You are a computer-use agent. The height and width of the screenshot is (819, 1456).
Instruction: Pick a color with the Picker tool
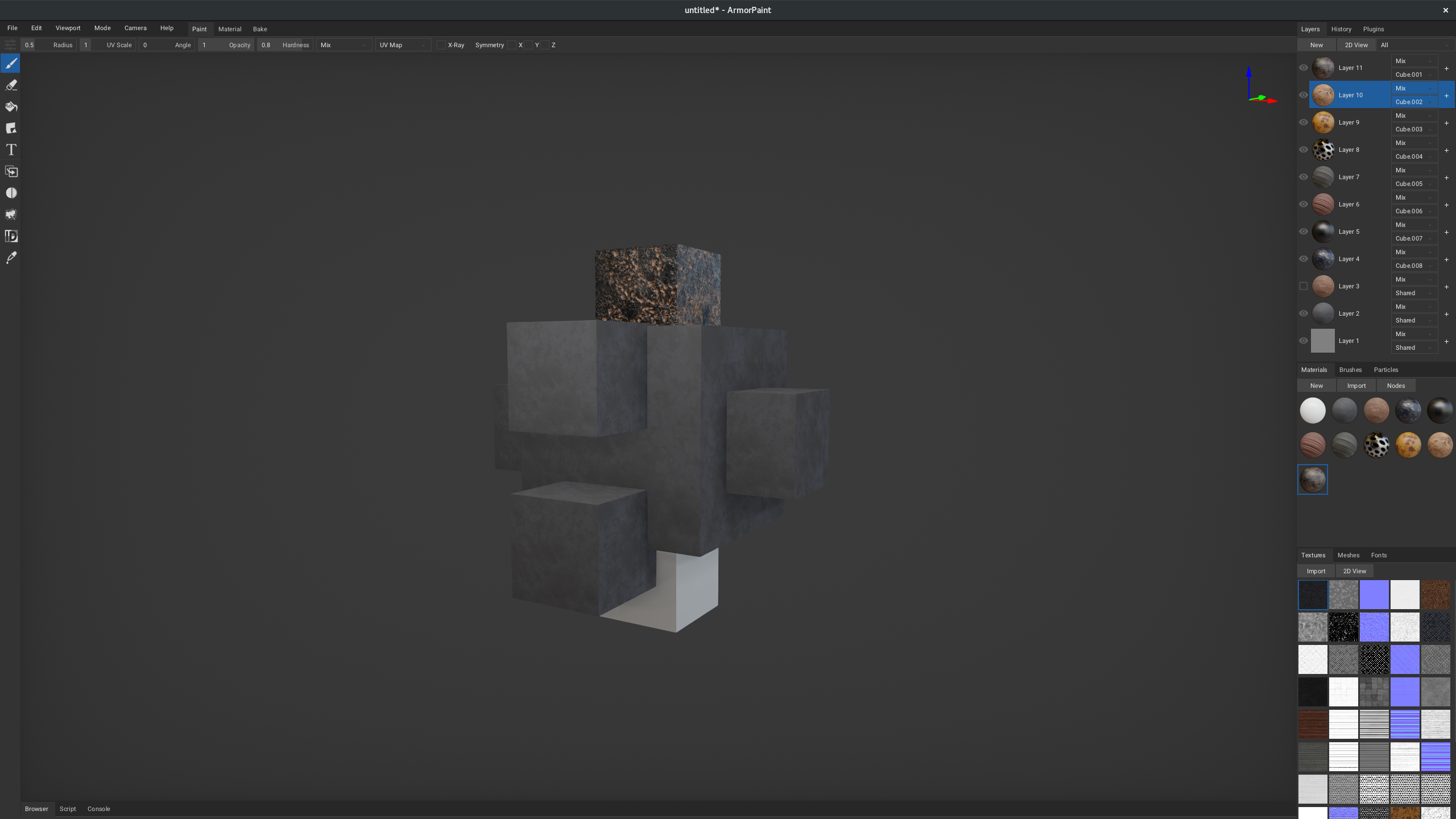point(11,258)
